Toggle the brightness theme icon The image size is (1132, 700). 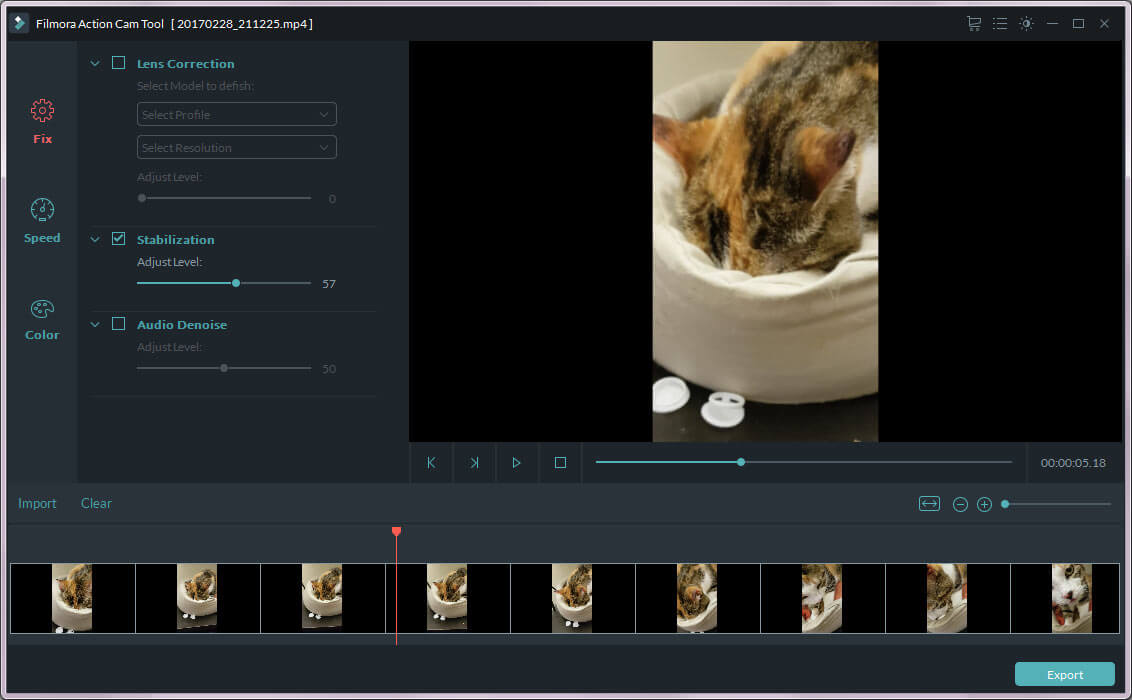click(x=1026, y=23)
